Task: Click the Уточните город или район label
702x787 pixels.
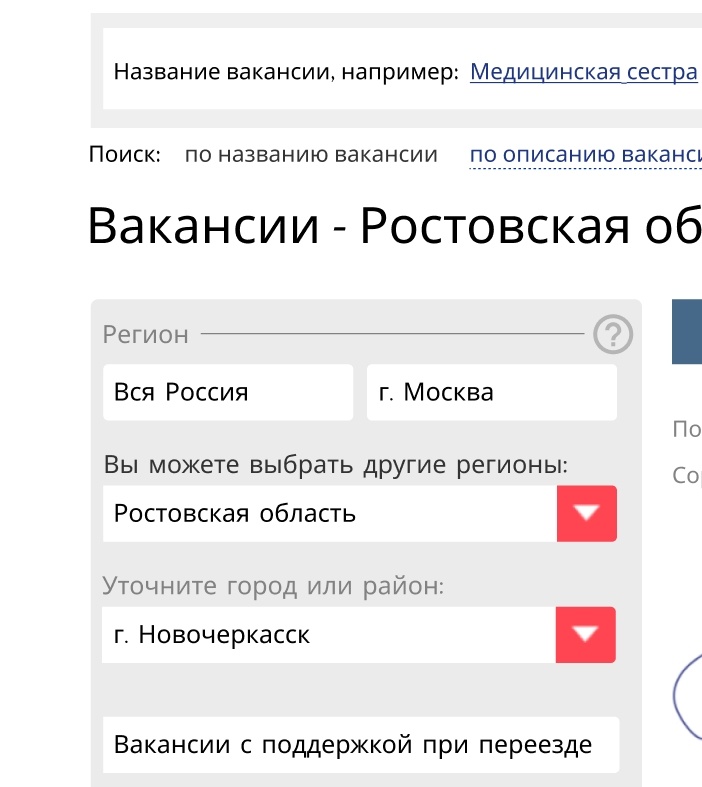Action: 272,586
